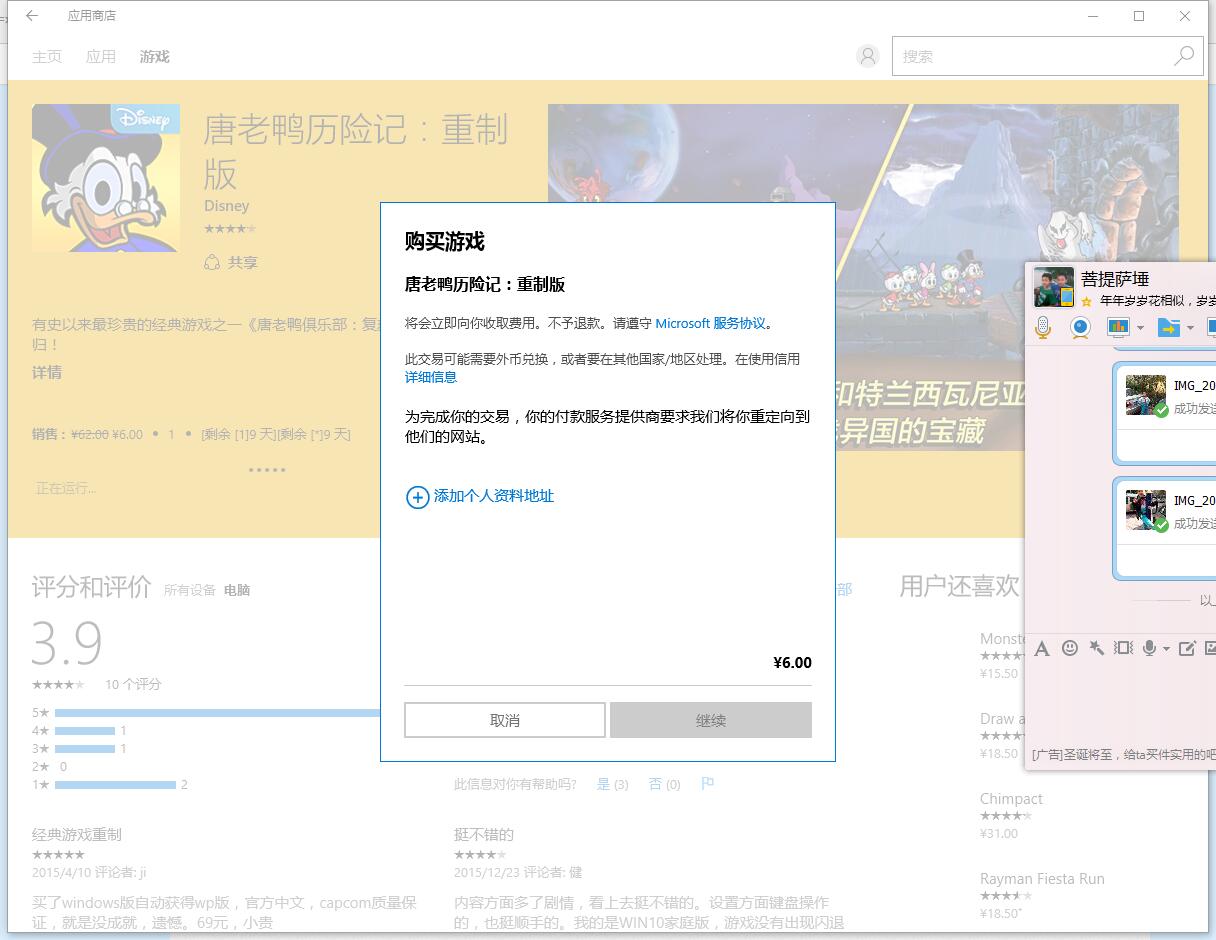Click the 共享 share icon
Screen dimensions: 1216x940
point(212,262)
